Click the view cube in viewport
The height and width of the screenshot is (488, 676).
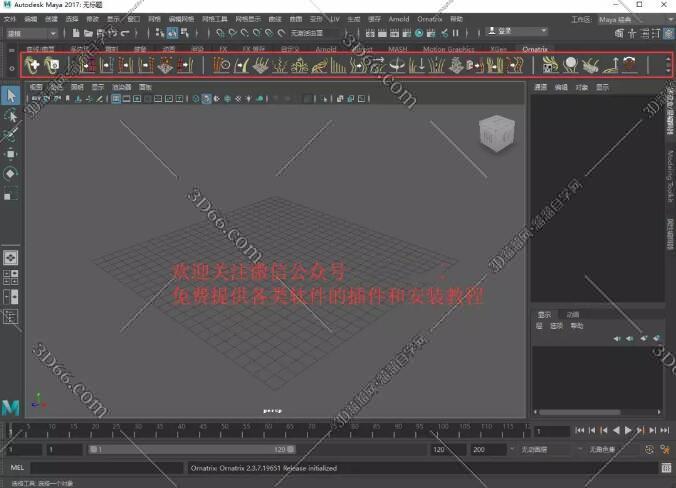pos(499,132)
